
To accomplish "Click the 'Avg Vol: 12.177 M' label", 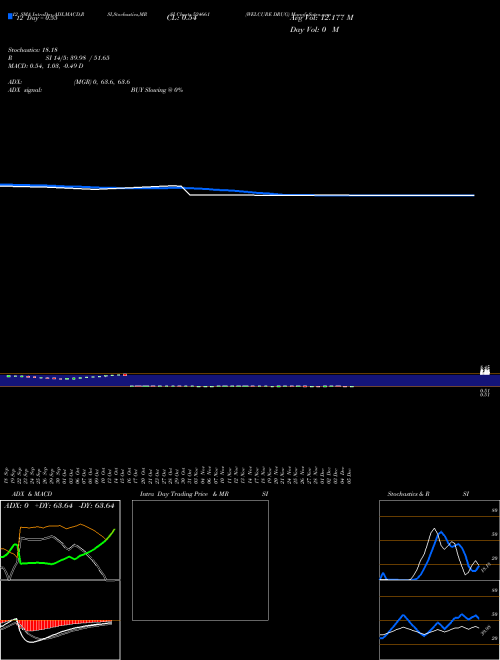I will [x=322, y=18].
